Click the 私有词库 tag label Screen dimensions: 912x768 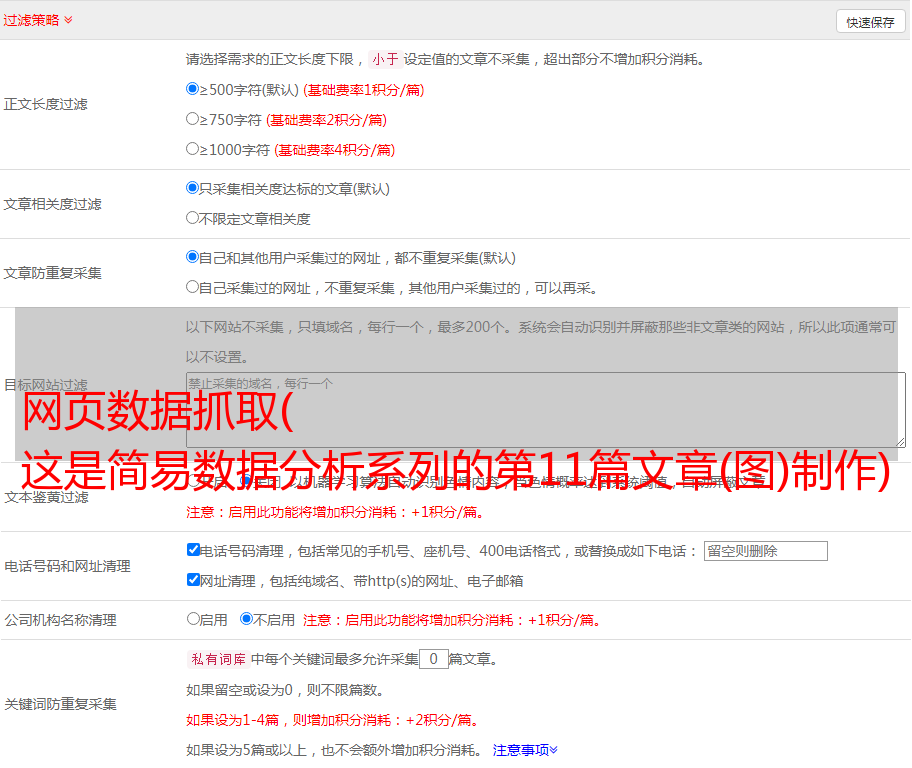point(216,659)
